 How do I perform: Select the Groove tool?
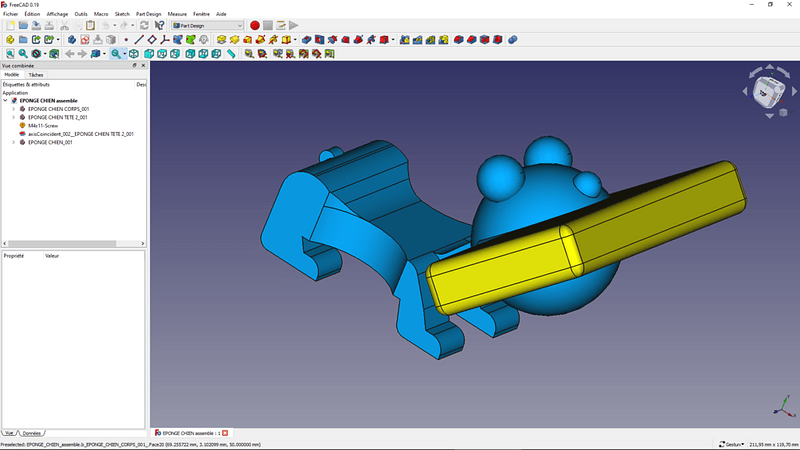pos(333,40)
